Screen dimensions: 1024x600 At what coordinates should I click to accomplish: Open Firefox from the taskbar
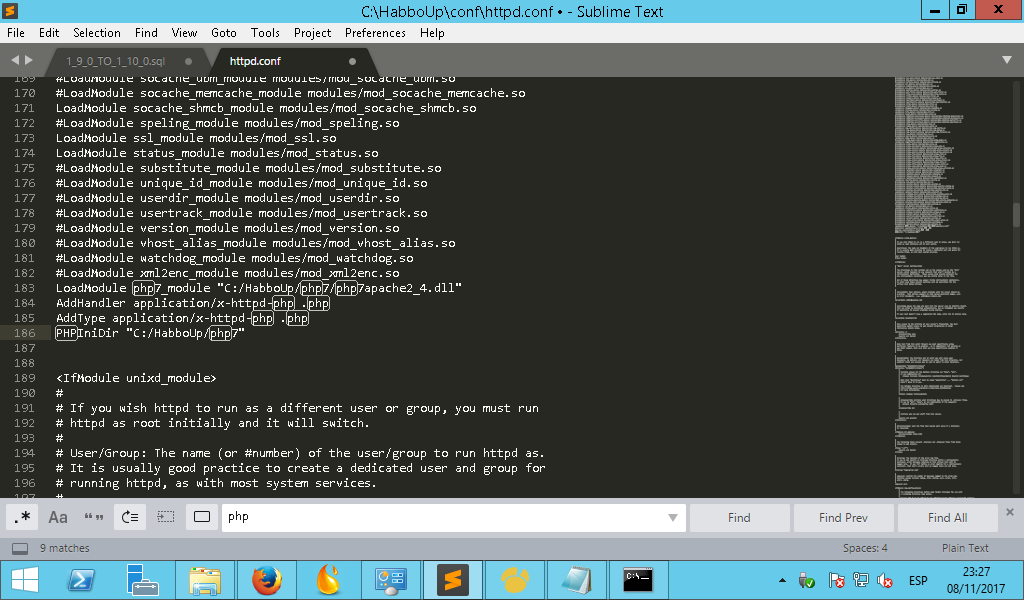pos(266,579)
